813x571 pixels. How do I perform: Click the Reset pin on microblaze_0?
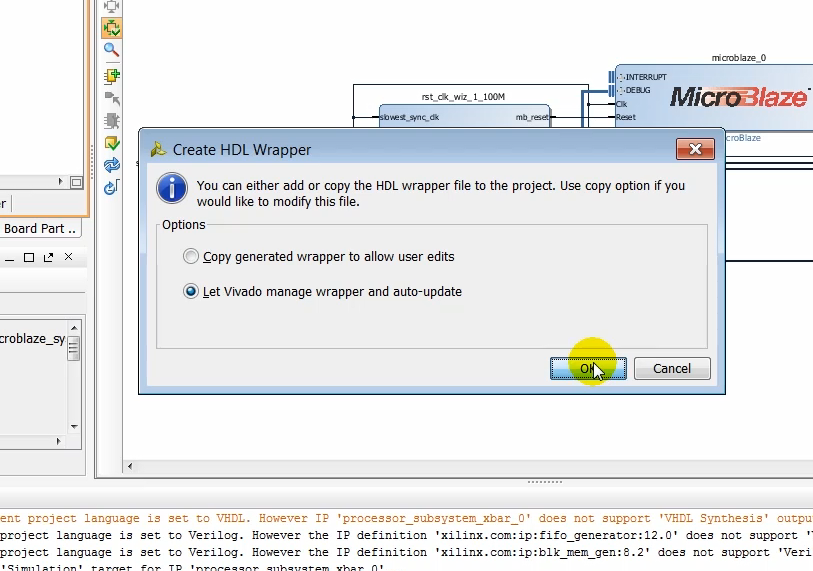click(x=626, y=117)
